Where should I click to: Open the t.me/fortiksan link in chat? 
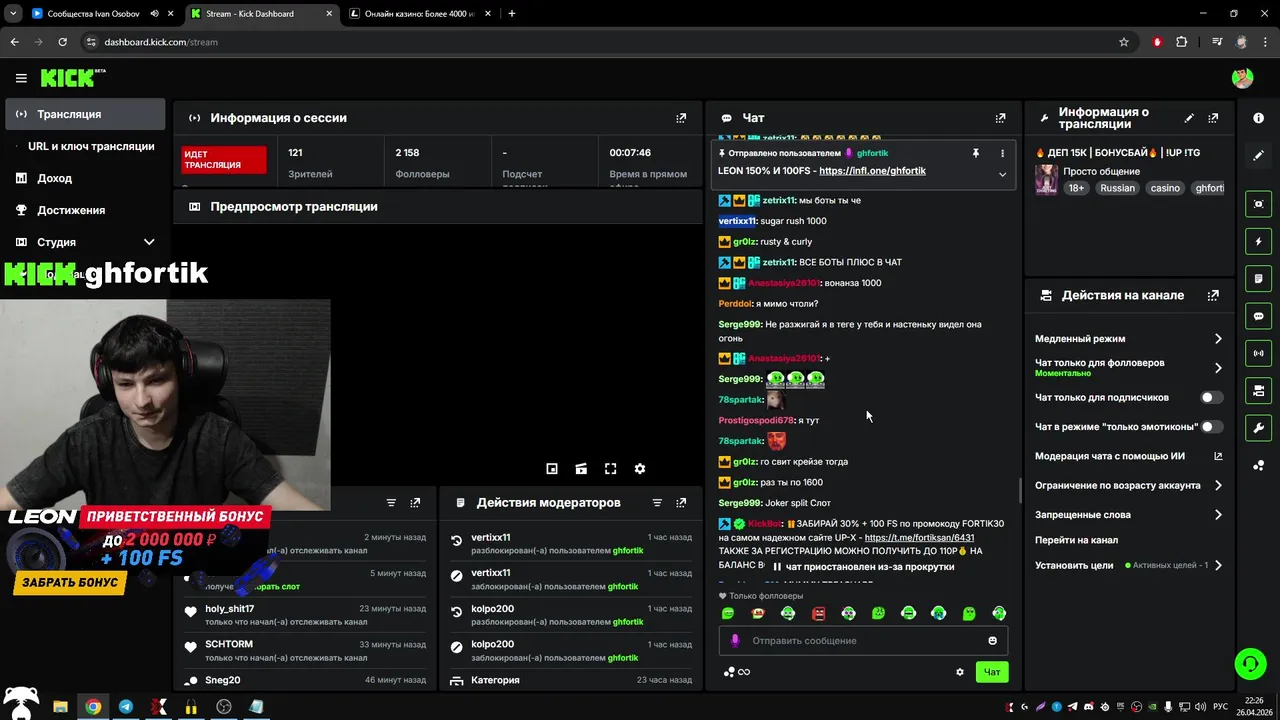click(919, 538)
